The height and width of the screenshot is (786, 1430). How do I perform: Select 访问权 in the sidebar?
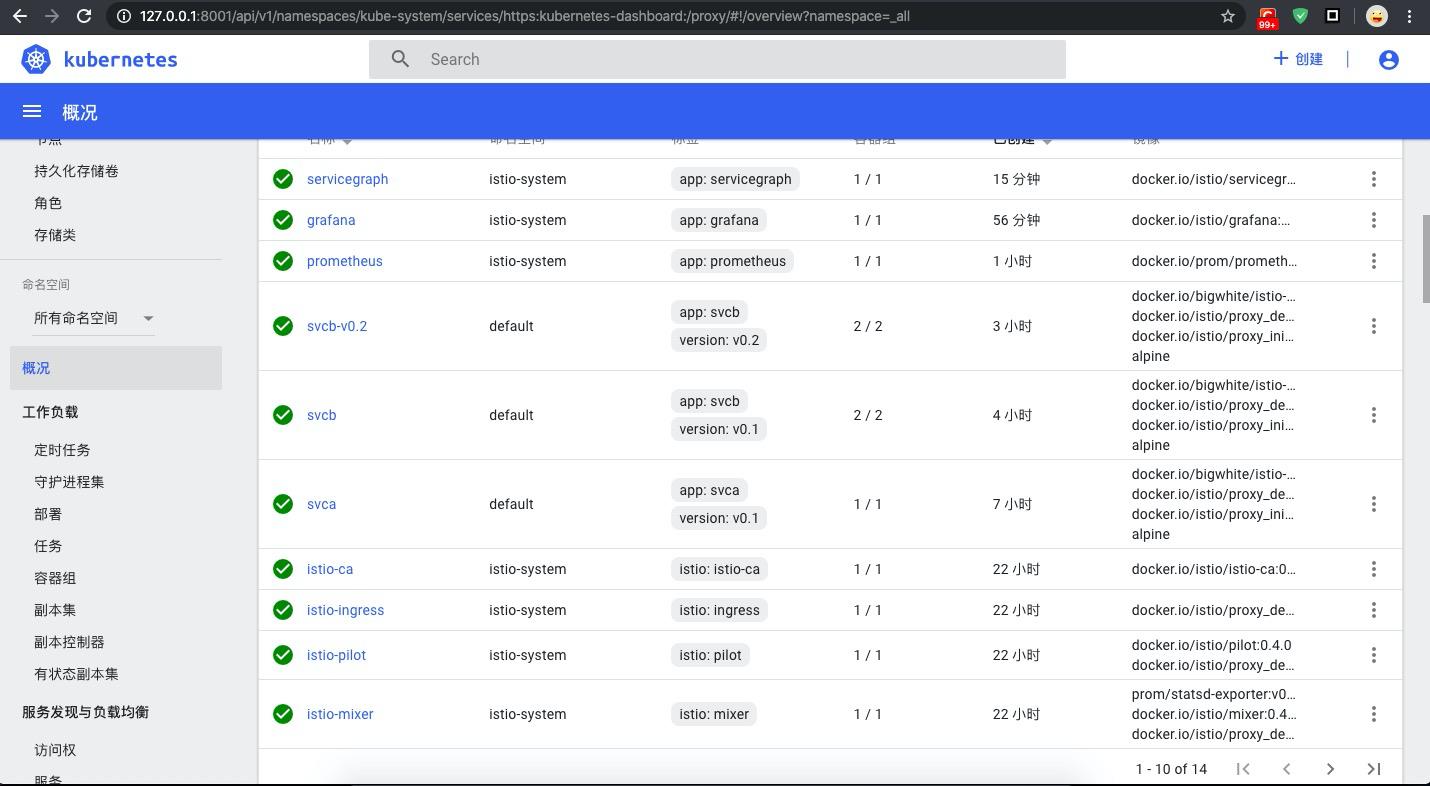click(55, 750)
